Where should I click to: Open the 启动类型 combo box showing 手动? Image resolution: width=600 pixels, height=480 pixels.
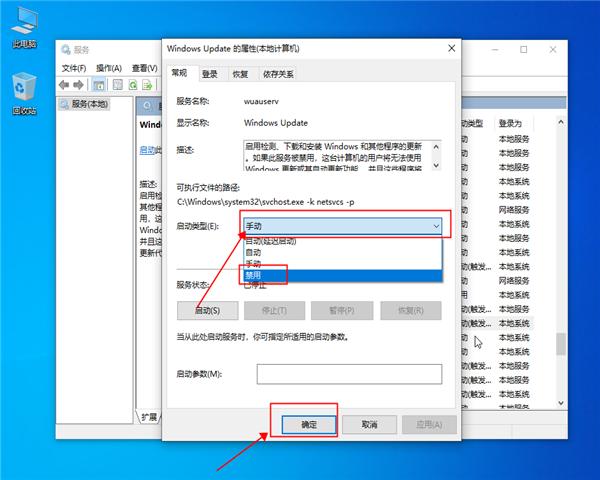click(x=342, y=226)
